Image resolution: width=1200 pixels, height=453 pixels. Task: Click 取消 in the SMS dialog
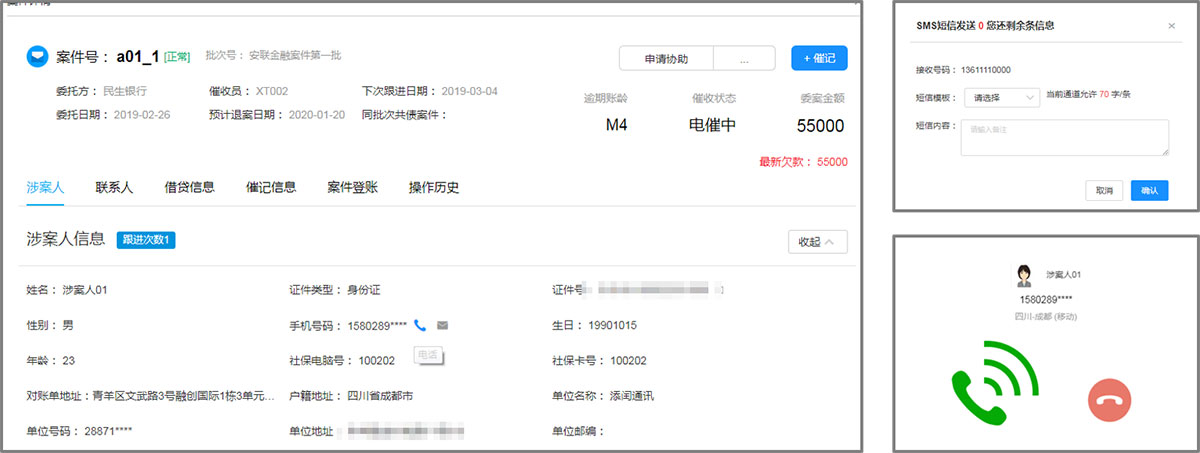pyautogui.click(x=1104, y=190)
